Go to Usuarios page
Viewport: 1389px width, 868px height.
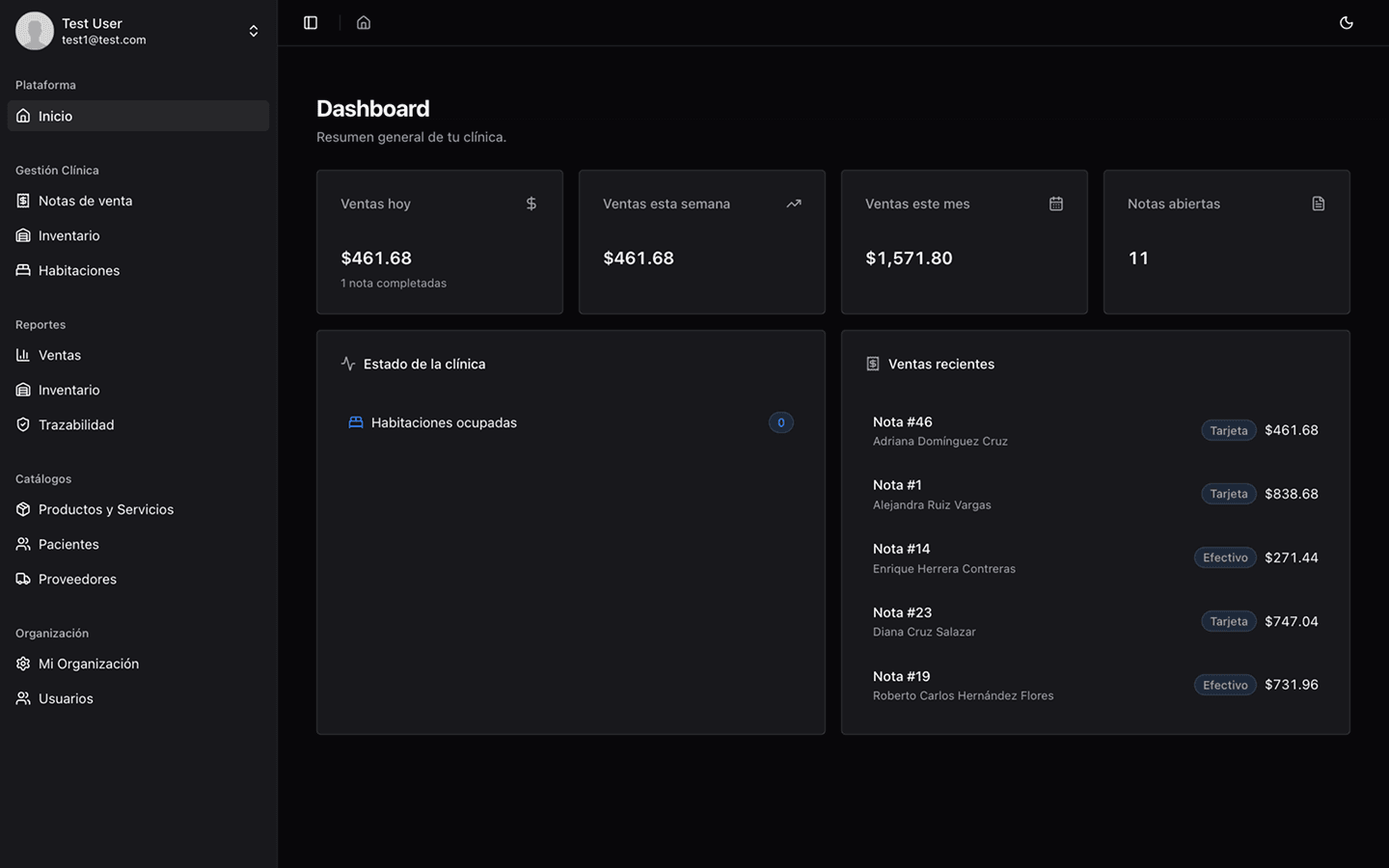(66, 698)
